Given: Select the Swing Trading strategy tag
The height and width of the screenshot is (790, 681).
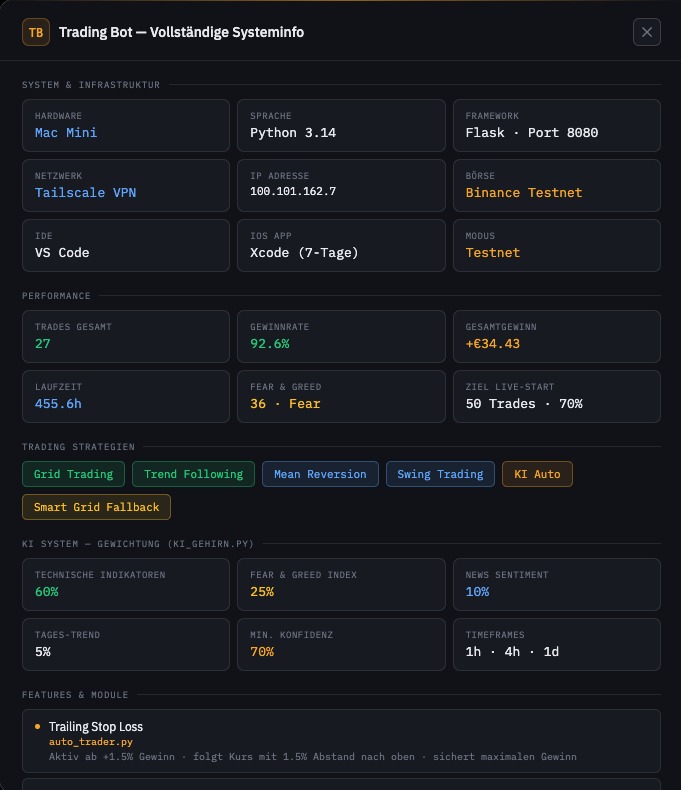Looking at the screenshot, I should [x=440, y=474].
